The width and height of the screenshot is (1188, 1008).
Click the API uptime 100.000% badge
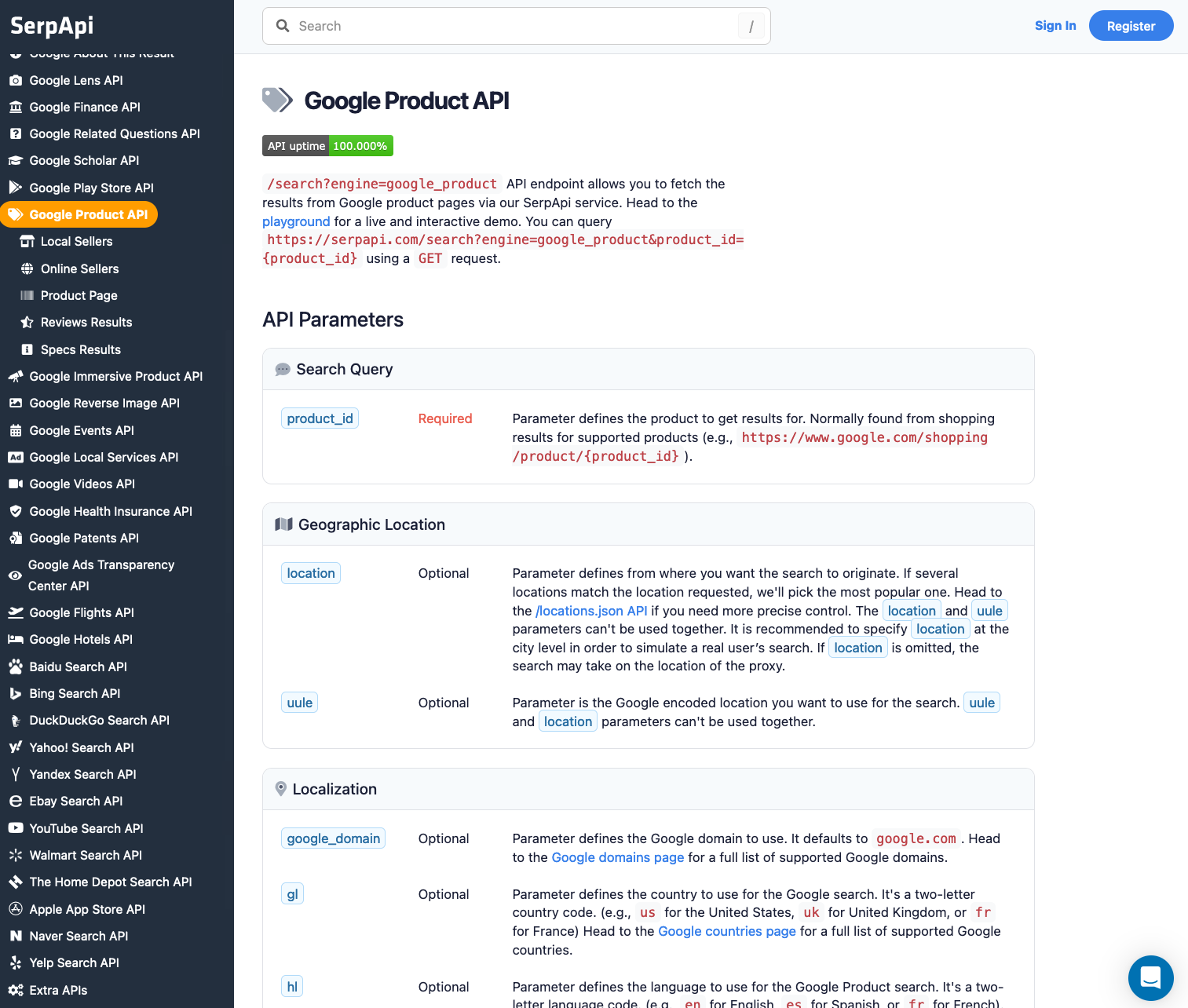[327, 146]
